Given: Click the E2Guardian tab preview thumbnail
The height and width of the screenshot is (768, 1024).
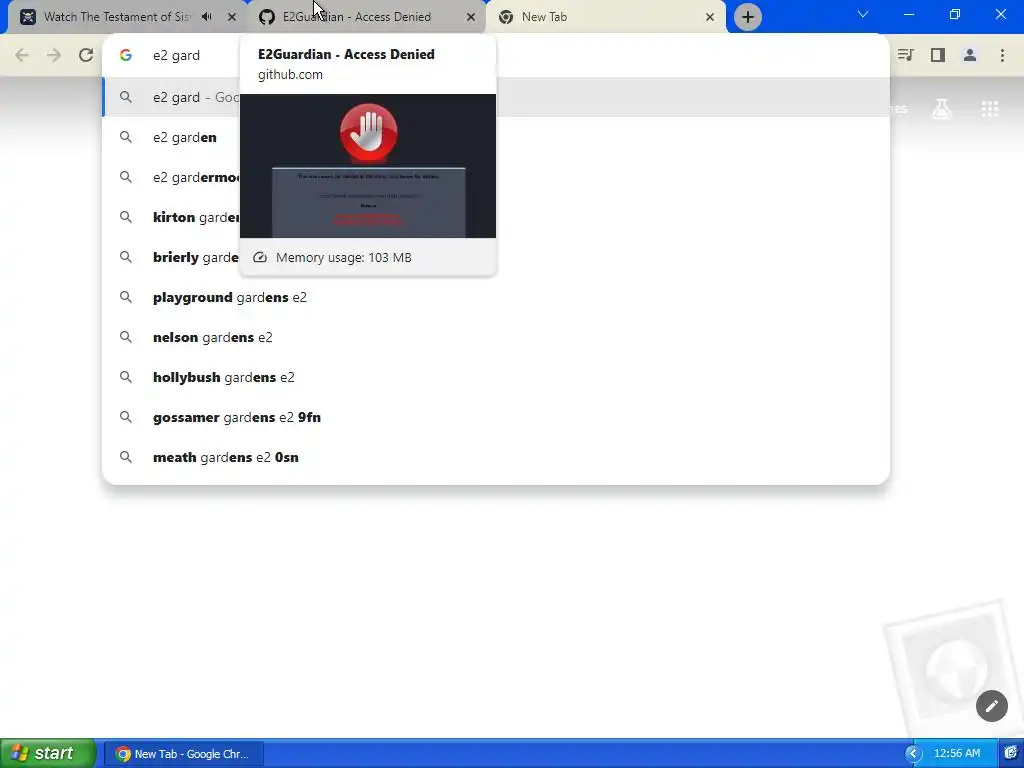Looking at the screenshot, I should coord(368,166).
